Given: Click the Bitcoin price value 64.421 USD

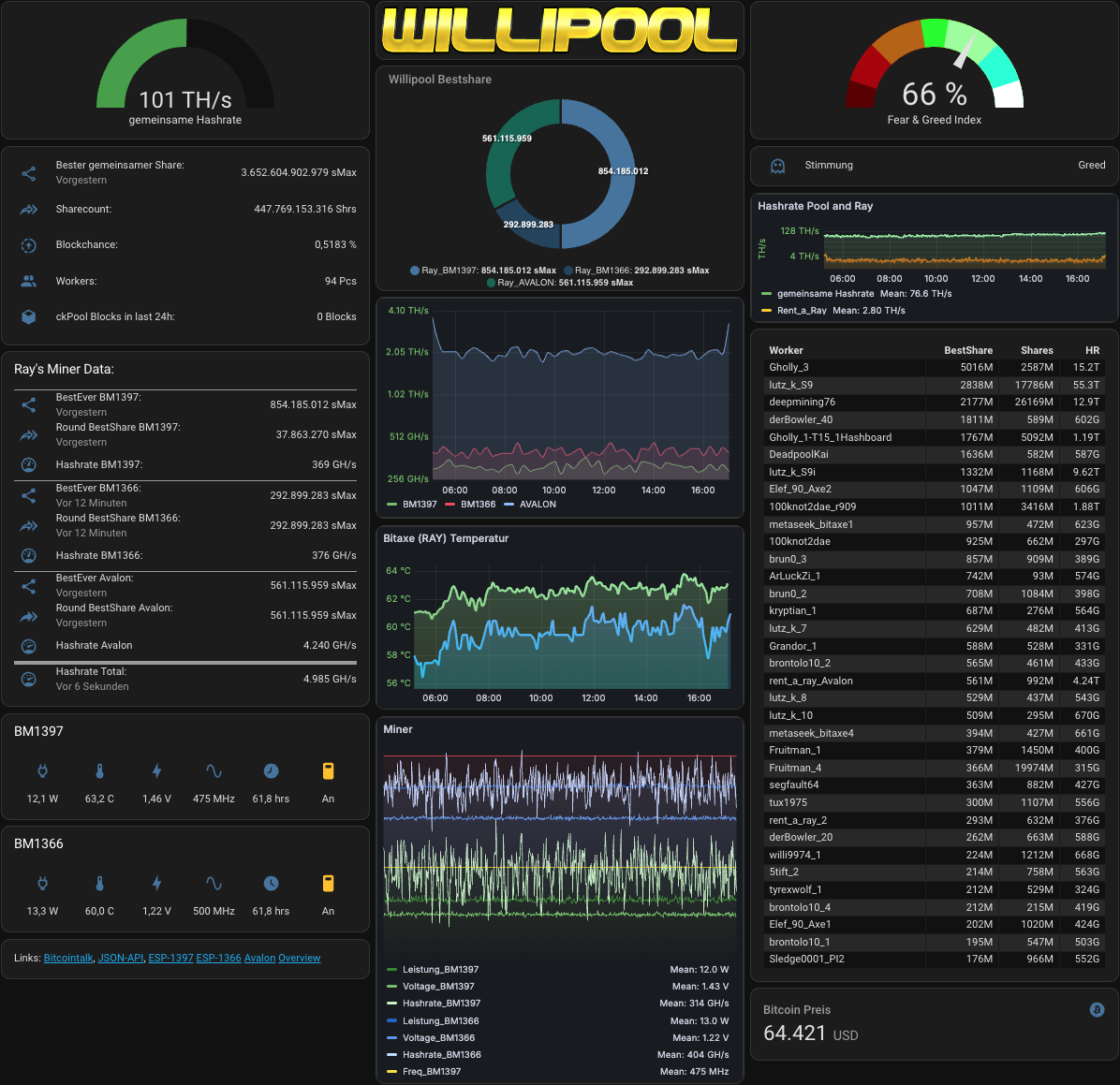Looking at the screenshot, I should pos(811,1034).
